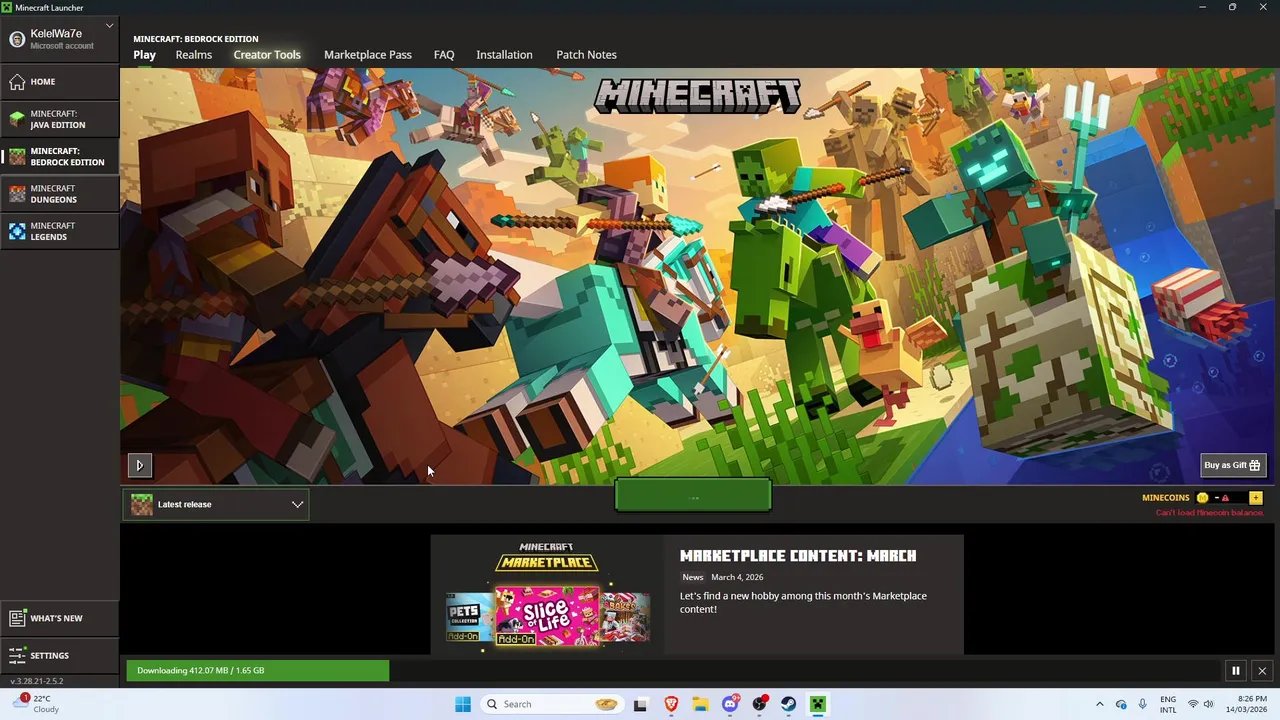
Task: Open File Explorer from the taskbar
Action: [x=700, y=704]
